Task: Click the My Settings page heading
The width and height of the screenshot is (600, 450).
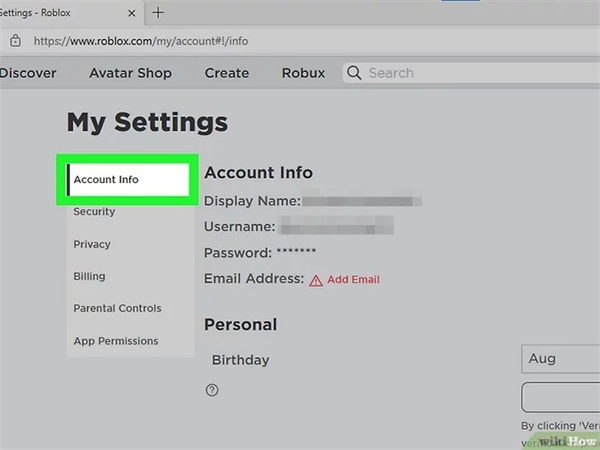Action: click(147, 122)
